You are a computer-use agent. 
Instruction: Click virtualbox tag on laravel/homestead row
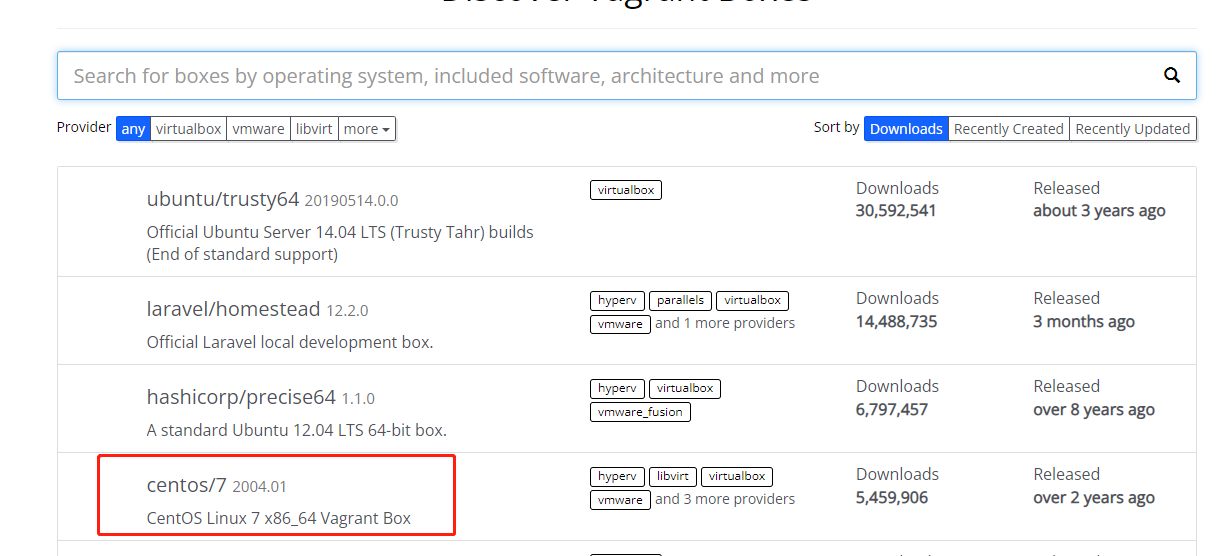(752, 300)
